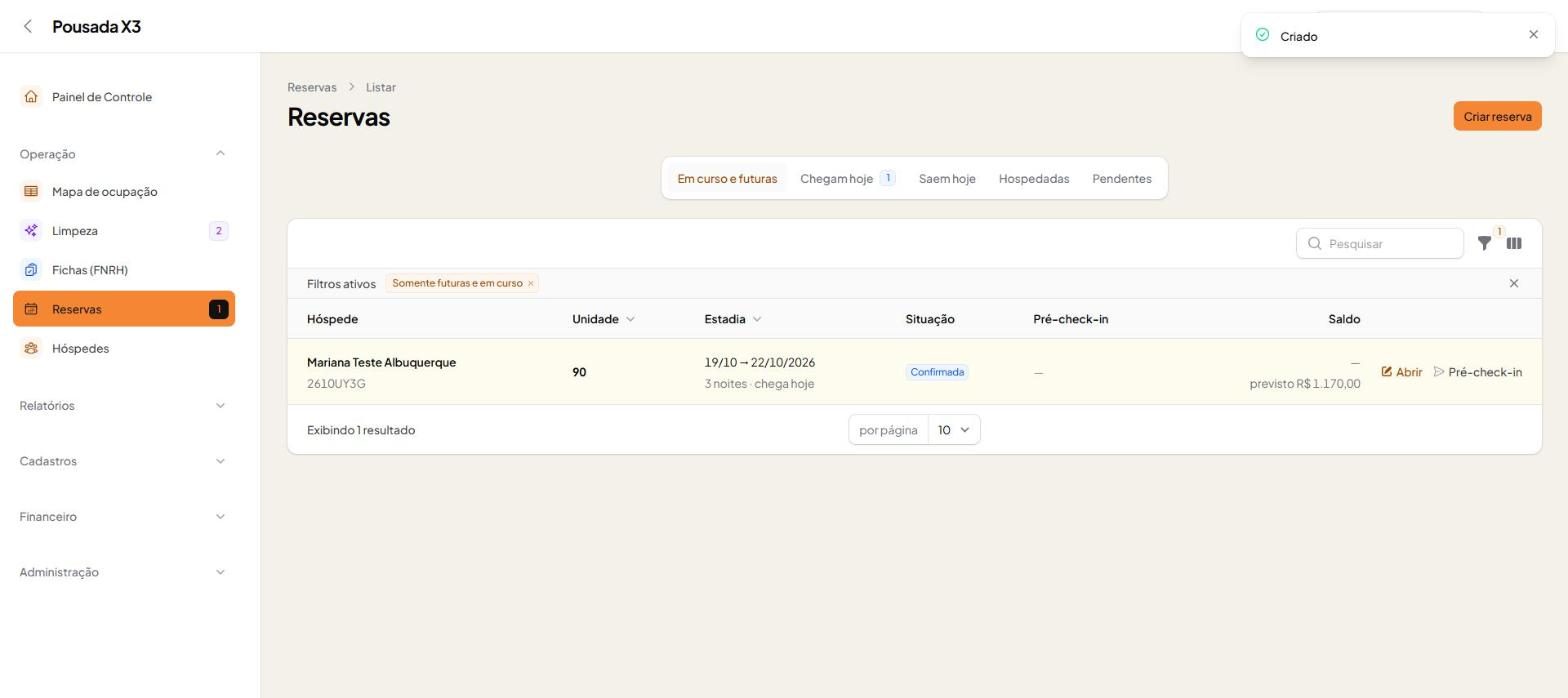The width and height of the screenshot is (1568, 698).
Task: Click the Limpeza badge showing 2
Action: pos(219,231)
